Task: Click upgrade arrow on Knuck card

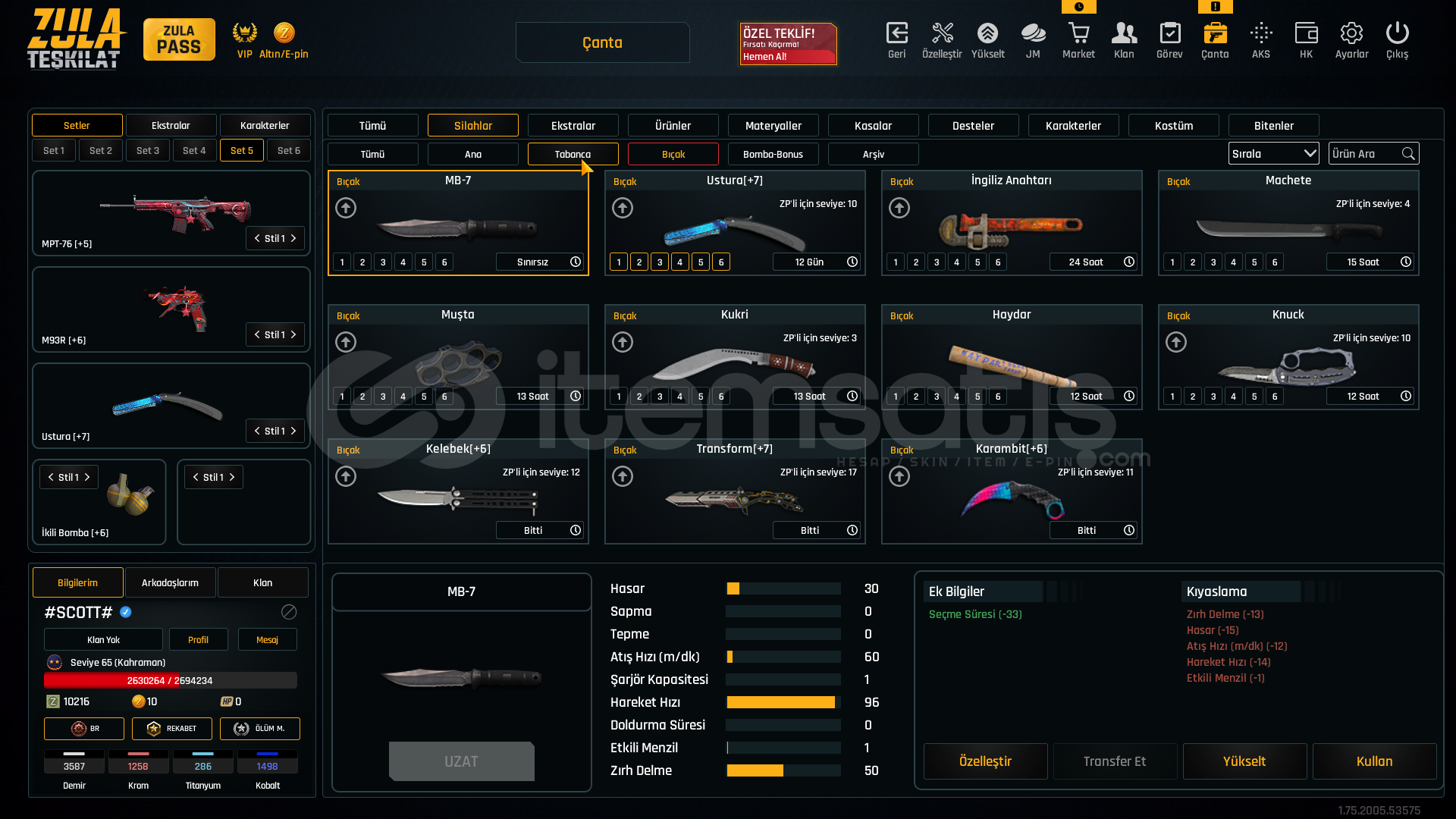Action: coord(1176,342)
